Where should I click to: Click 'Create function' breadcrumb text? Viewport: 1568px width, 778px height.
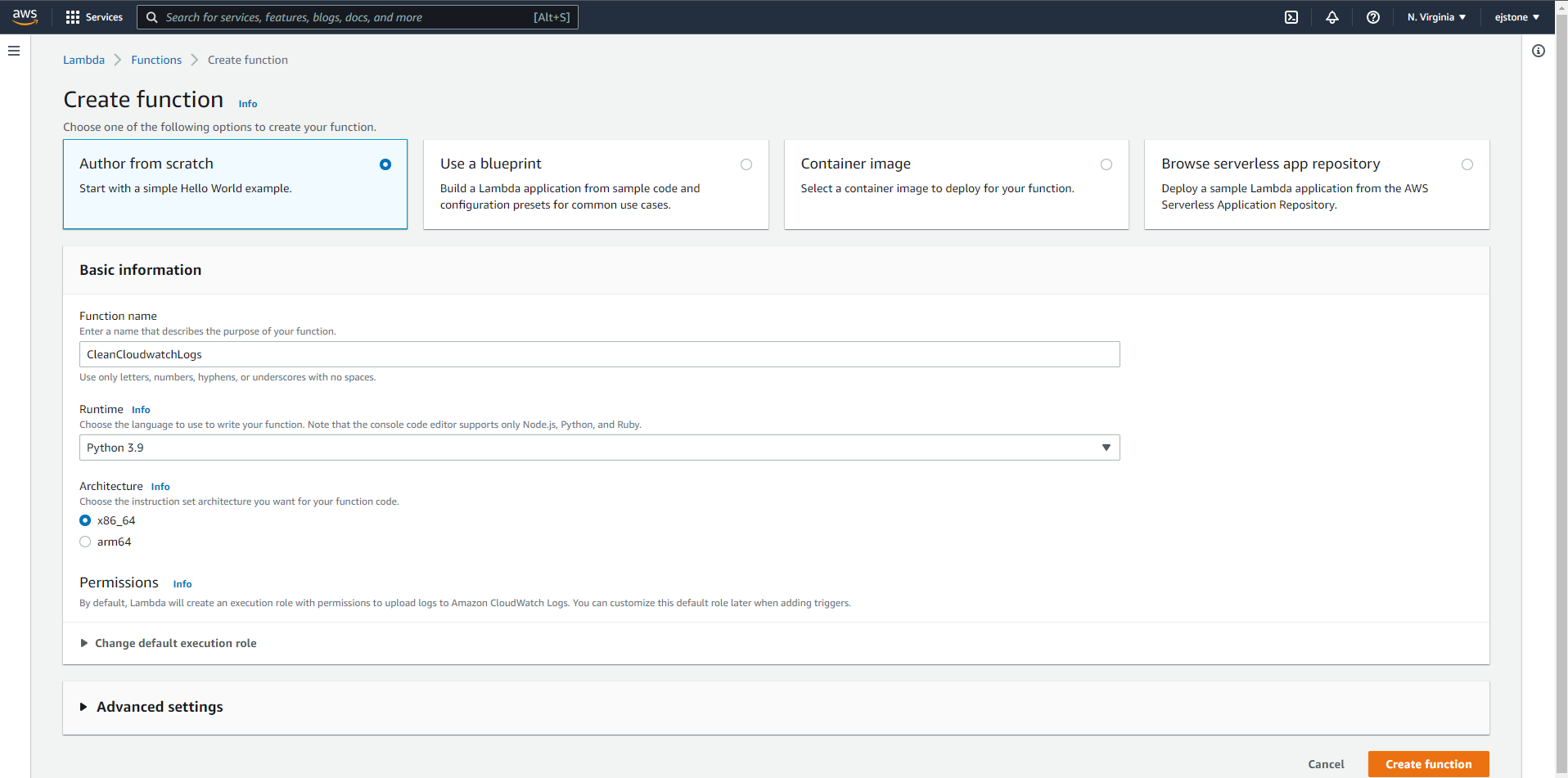[x=248, y=60]
